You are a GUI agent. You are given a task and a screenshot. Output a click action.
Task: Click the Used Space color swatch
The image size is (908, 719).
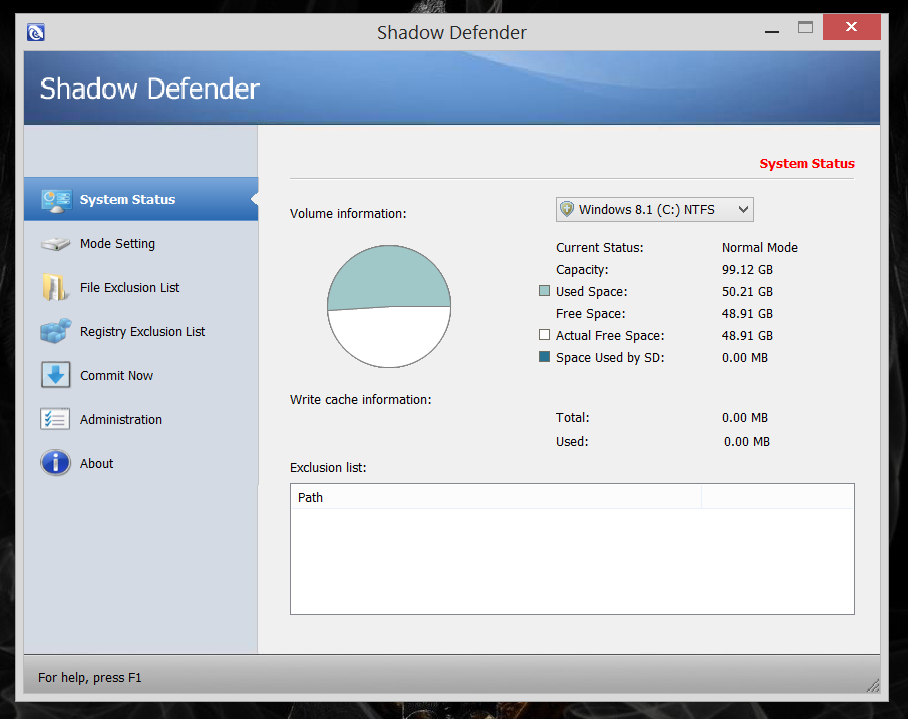[544, 291]
